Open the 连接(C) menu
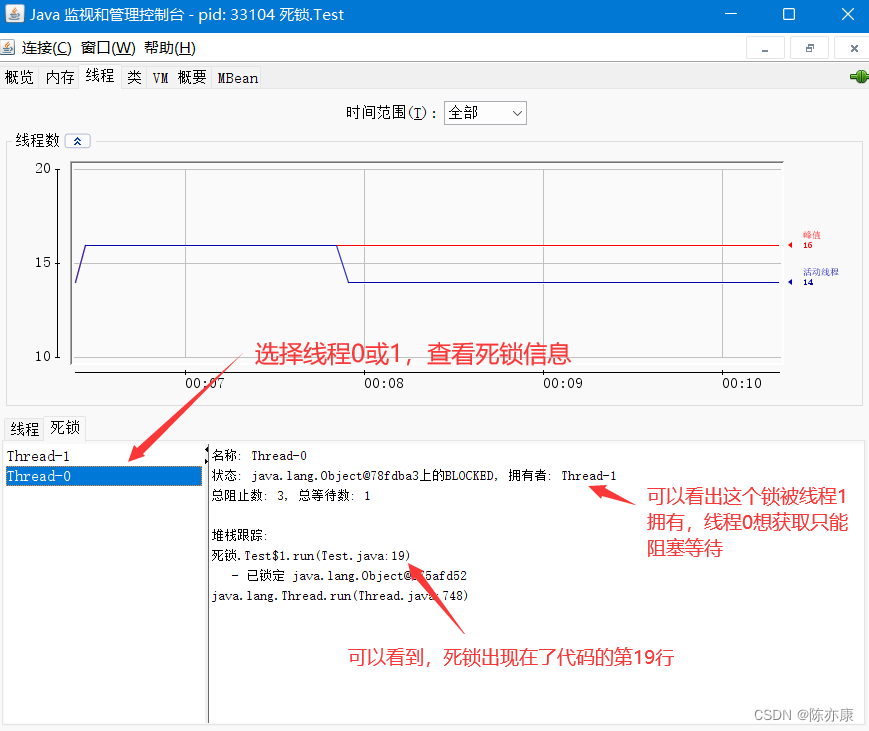Screen dimensions: 869x731 47,48
